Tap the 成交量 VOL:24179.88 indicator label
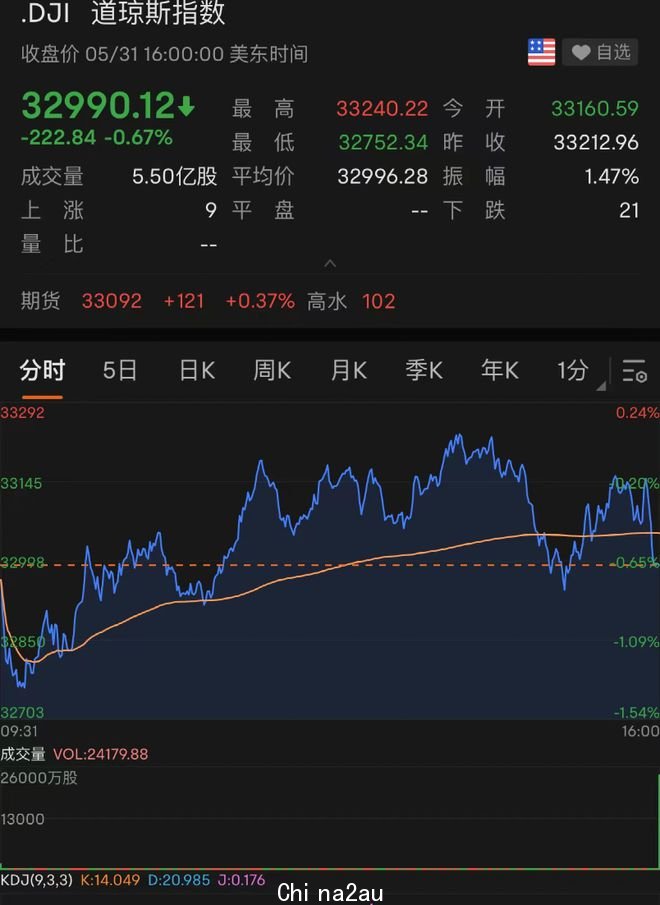 click(x=74, y=754)
